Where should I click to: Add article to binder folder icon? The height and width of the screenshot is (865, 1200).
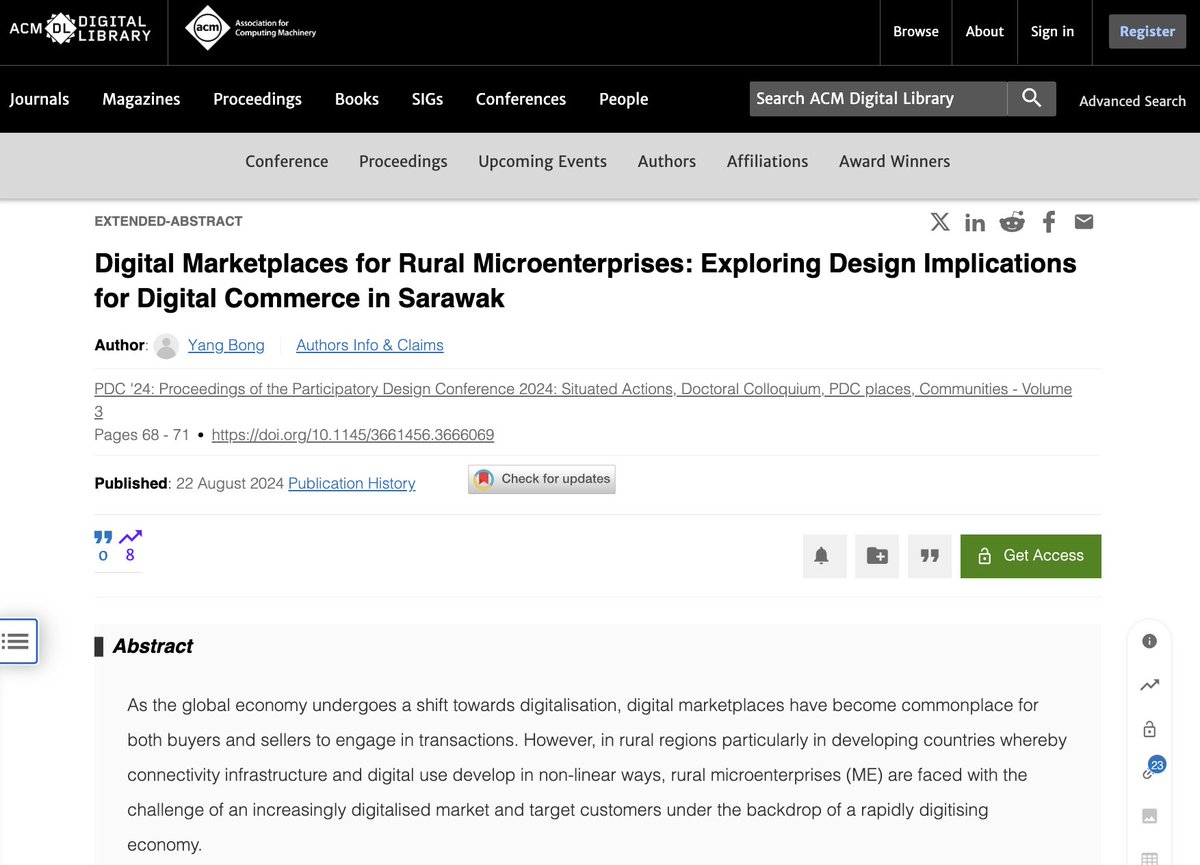(877, 556)
